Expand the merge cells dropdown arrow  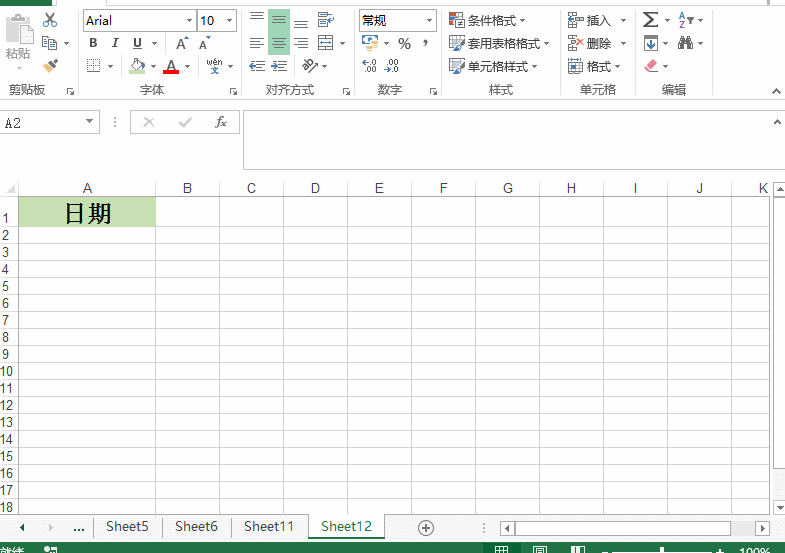pos(342,44)
